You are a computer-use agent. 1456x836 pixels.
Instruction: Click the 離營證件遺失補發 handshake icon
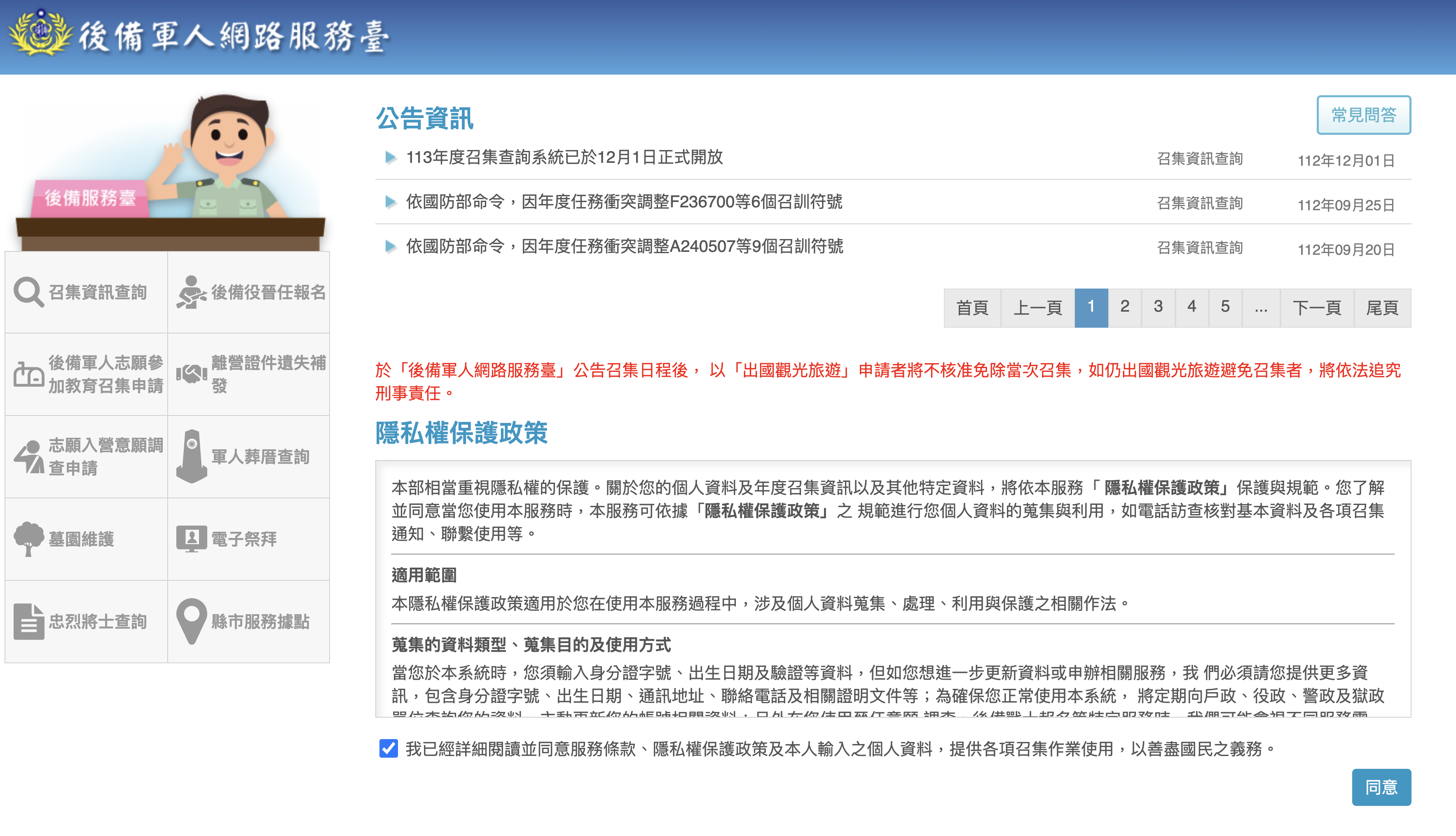(x=191, y=374)
